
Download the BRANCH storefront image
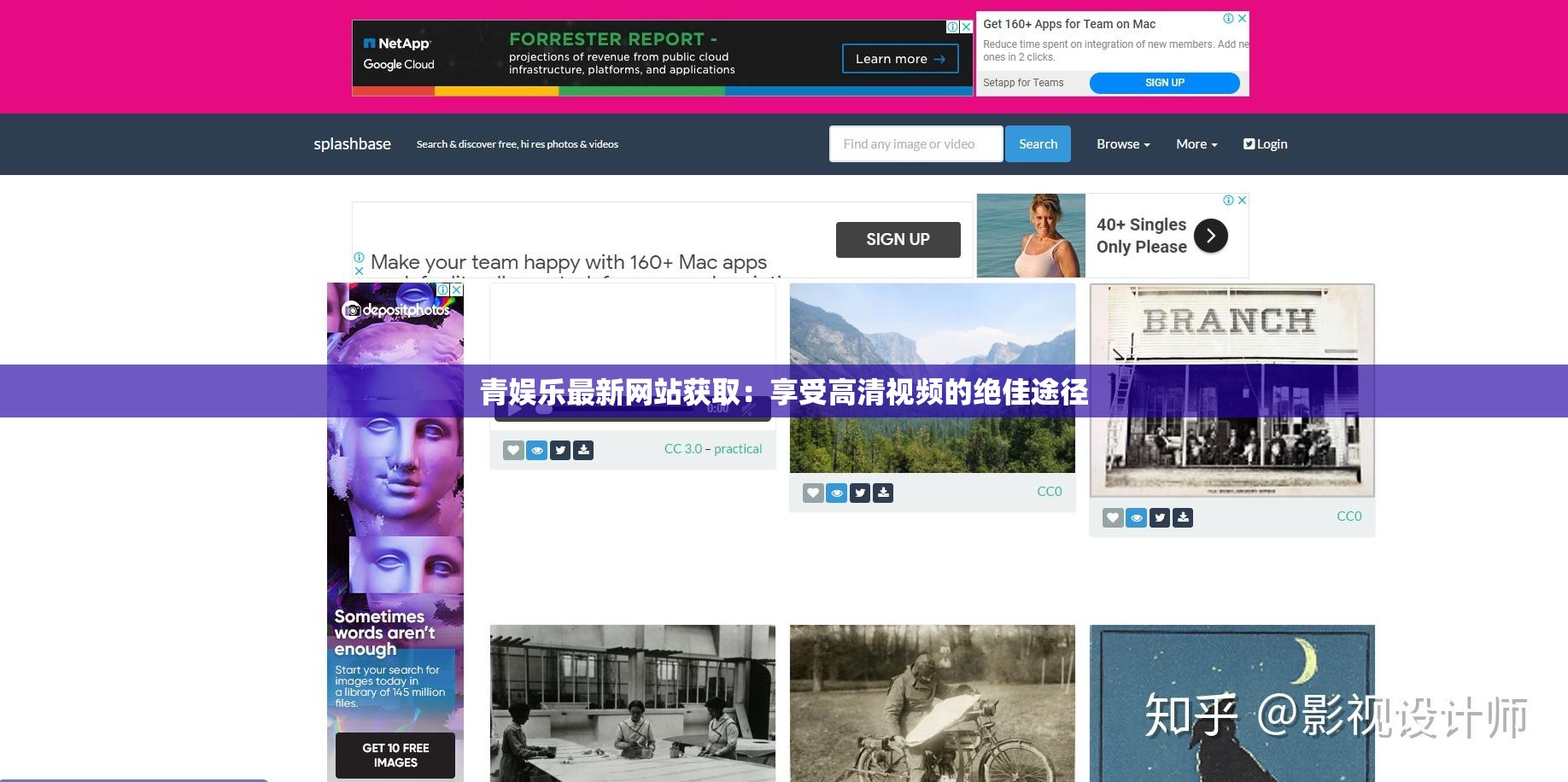[x=1183, y=517]
